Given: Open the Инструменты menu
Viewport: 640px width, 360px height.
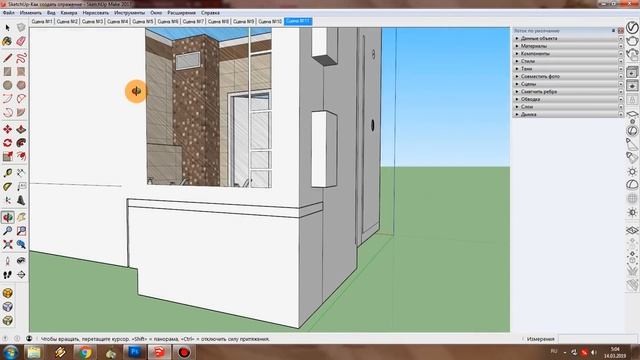Looking at the screenshot, I should click(129, 13).
